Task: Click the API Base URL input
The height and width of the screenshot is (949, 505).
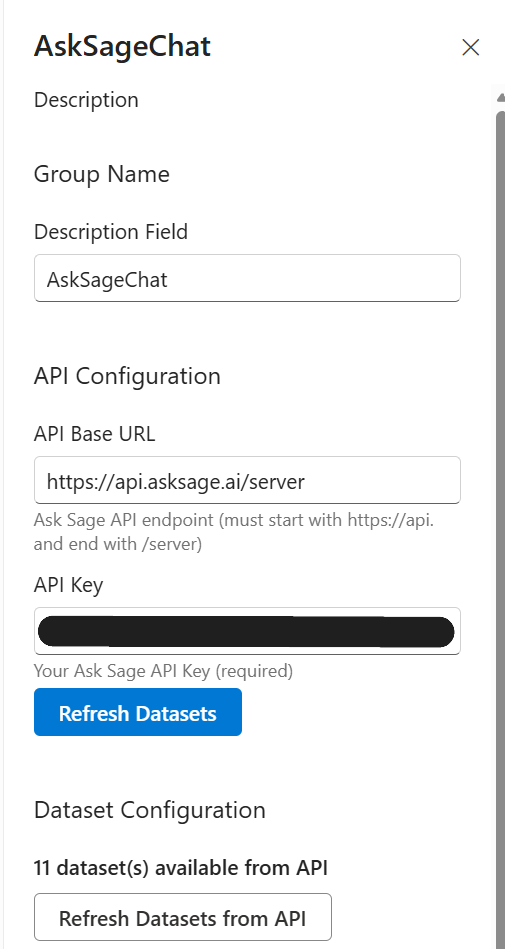Action: coord(247,480)
